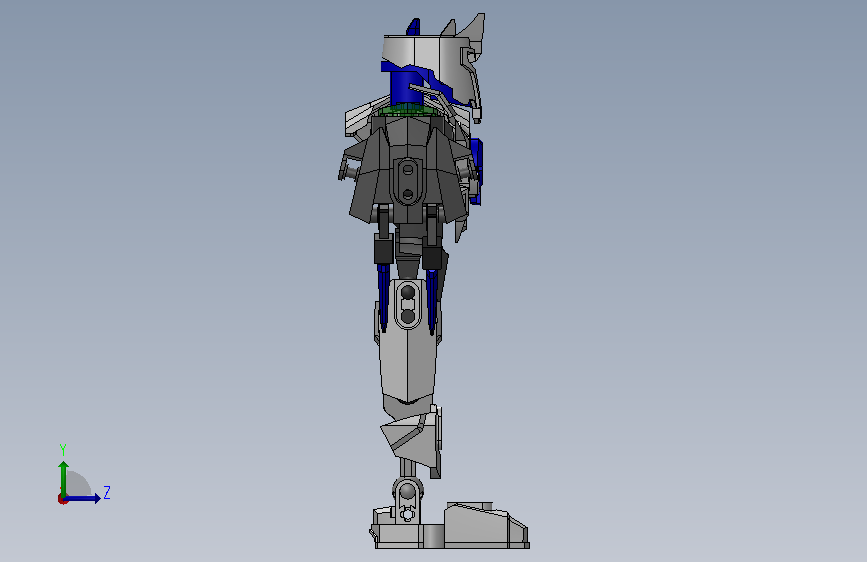Screen dimensions: 867x562
Task: Click the blue Z axis arrow on the triad
Action: (83, 498)
